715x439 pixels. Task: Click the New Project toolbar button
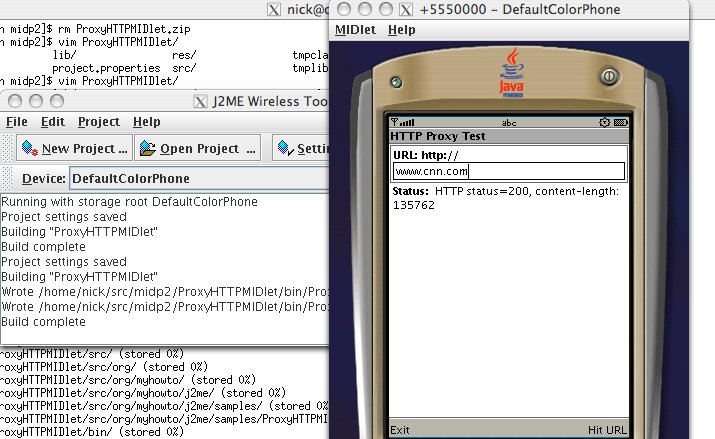(74, 149)
